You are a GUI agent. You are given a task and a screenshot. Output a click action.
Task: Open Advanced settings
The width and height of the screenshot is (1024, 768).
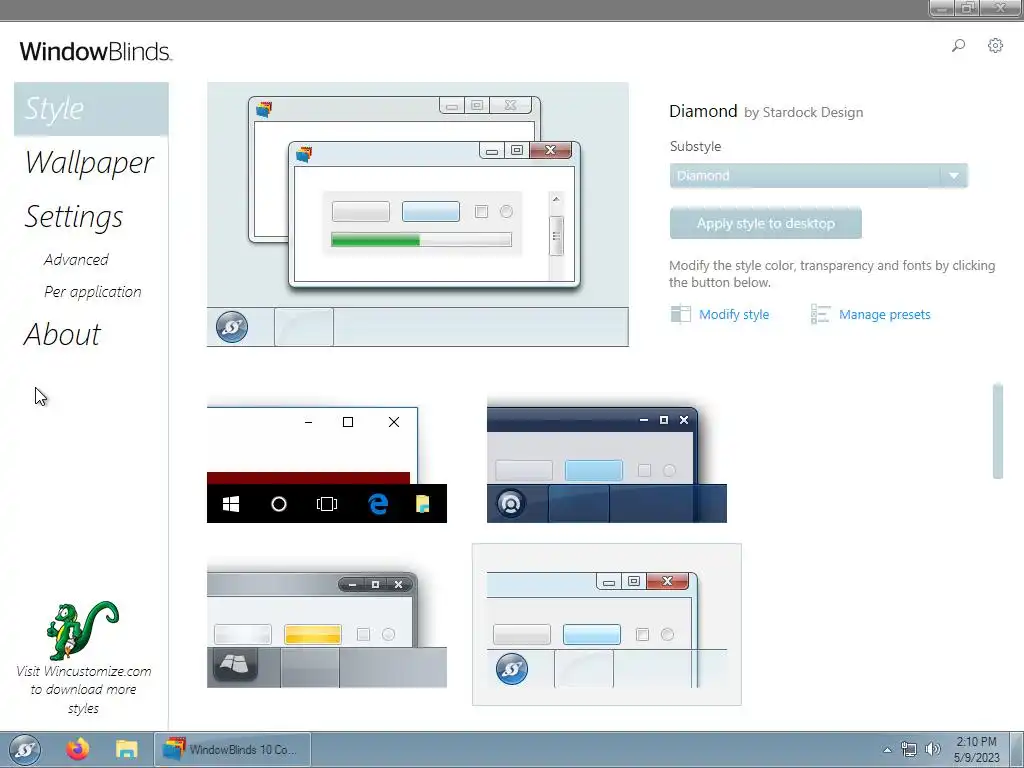(x=76, y=259)
